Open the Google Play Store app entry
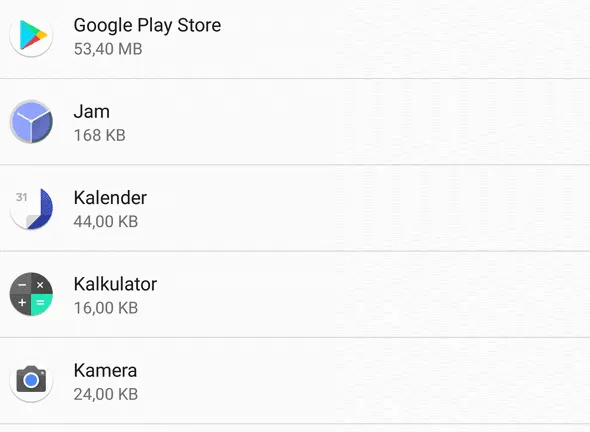The image size is (590, 432). click(x=147, y=25)
